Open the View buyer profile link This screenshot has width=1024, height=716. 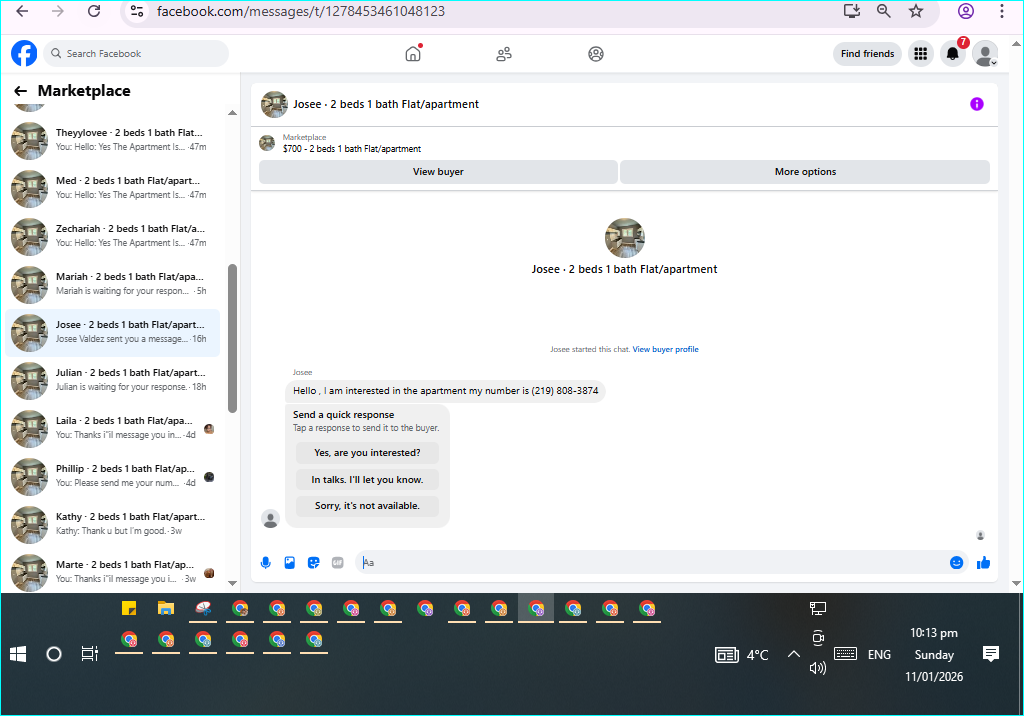[x=665, y=350]
